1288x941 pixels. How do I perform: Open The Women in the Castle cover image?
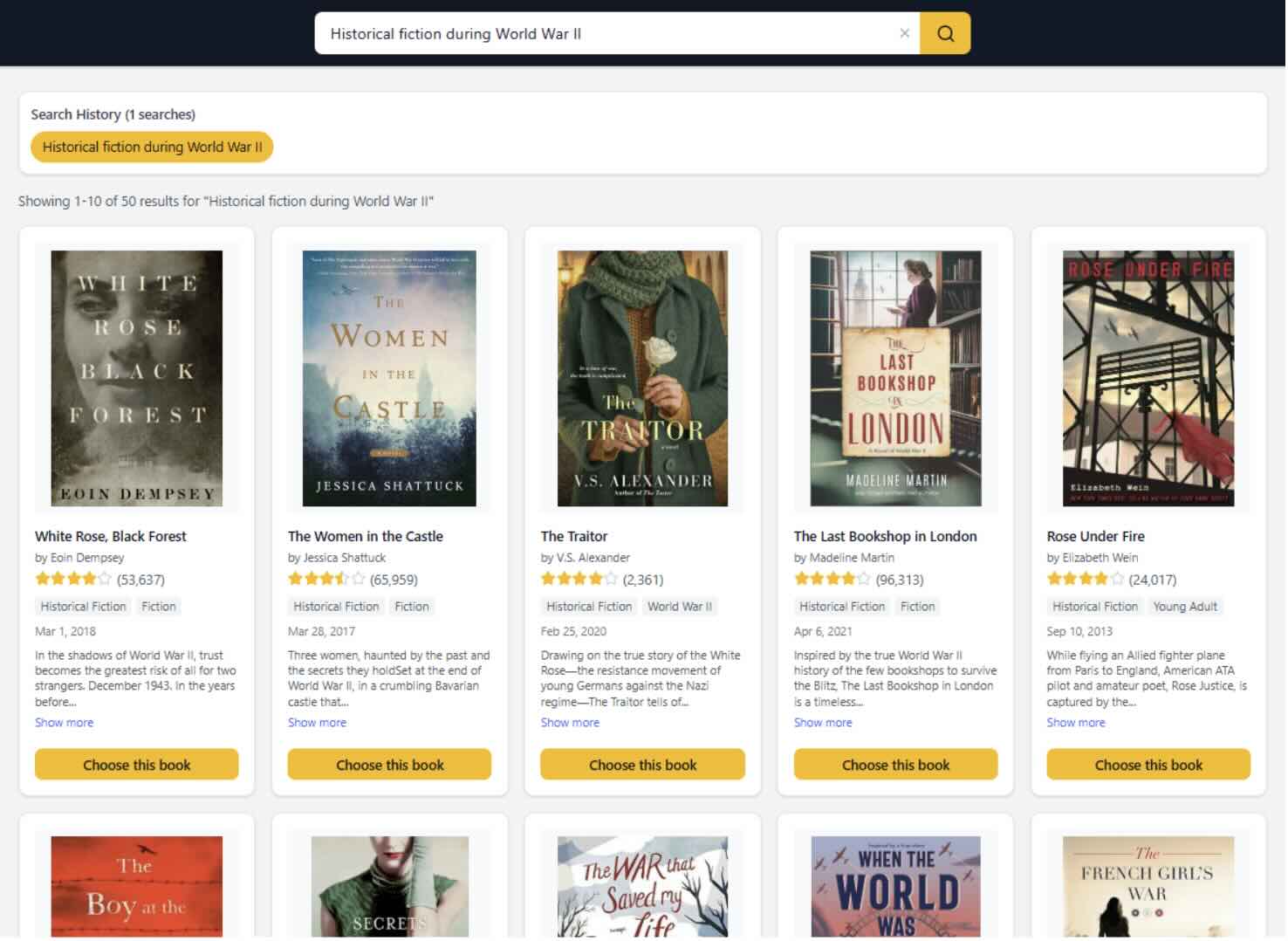pyautogui.click(x=389, y=379)
